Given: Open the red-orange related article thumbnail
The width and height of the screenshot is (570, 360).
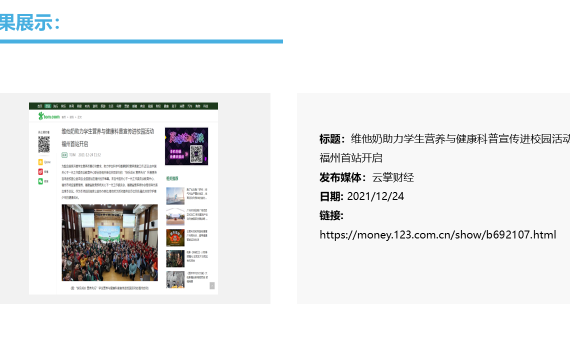Looking at the screenshot, I should click(x=175, y=237).
